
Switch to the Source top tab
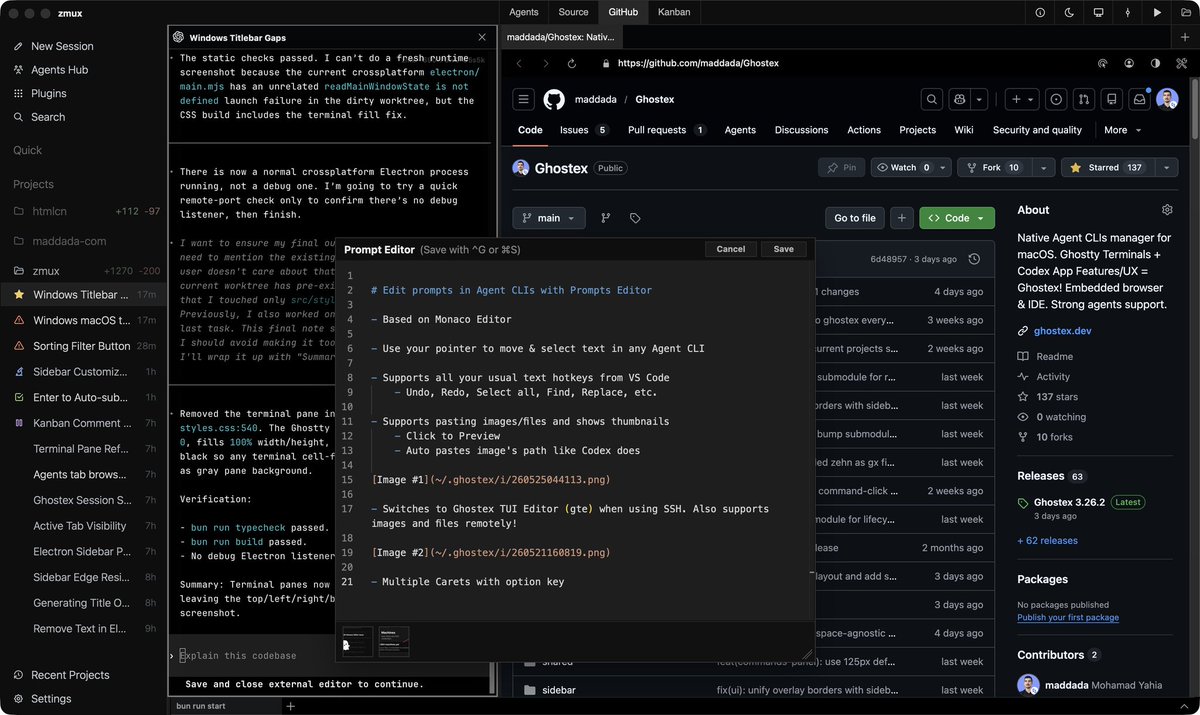tap(573, 12)
